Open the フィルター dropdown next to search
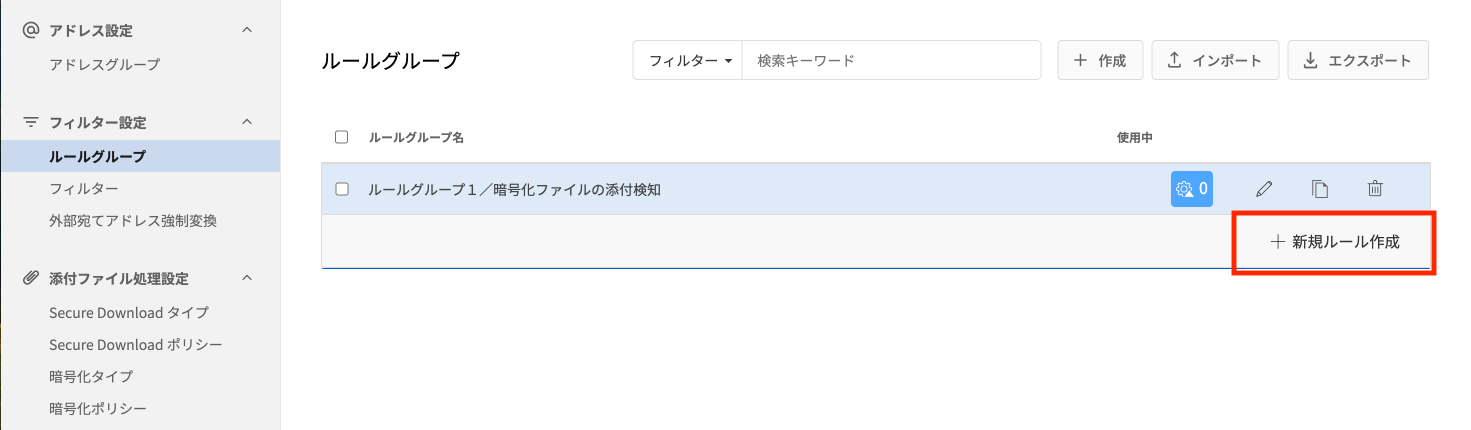This screenshot has height=430, width=1471. pyautogui.click(x=690, y=61)
